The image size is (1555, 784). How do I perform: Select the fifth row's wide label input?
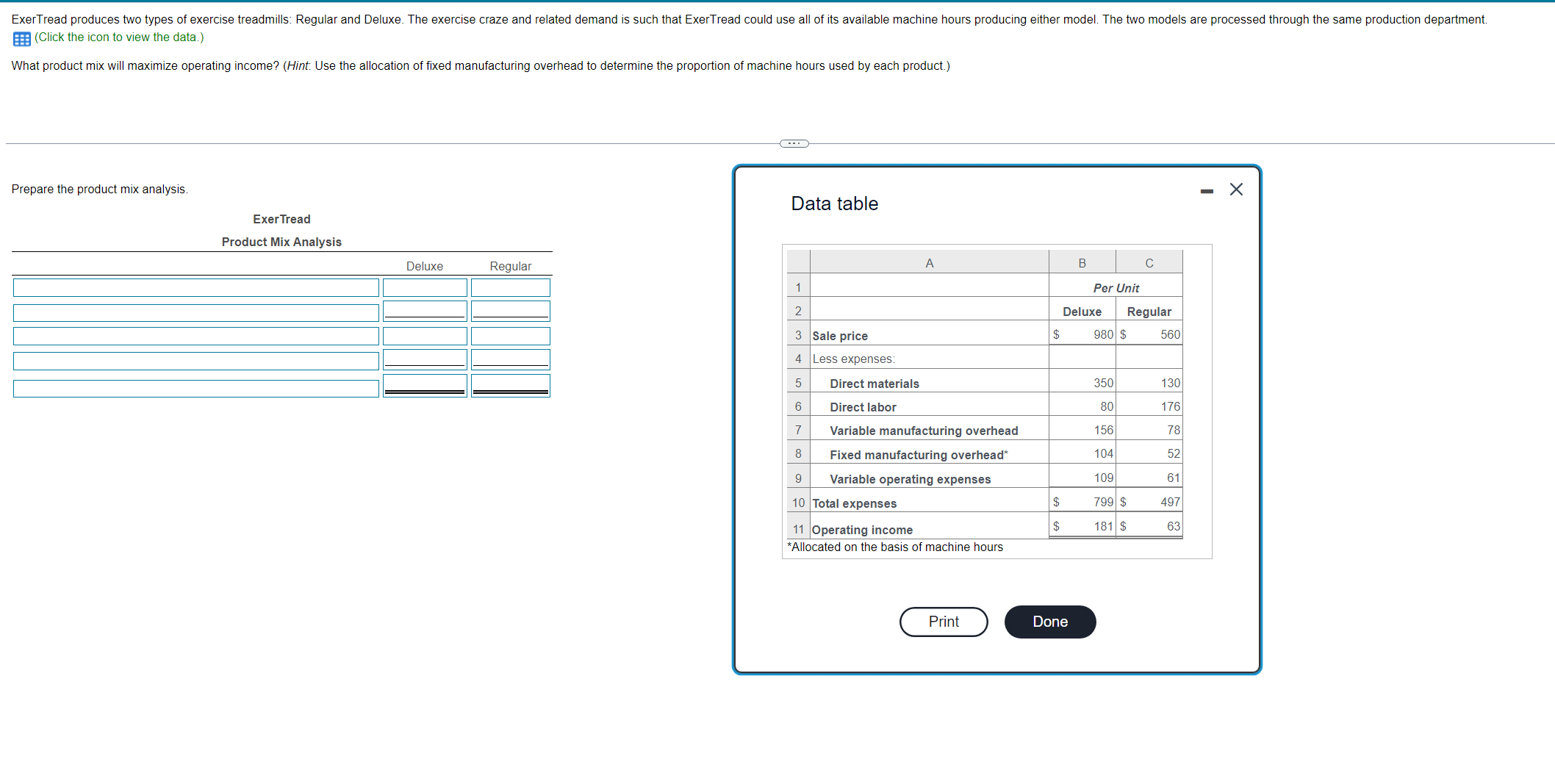coord(196,388)
